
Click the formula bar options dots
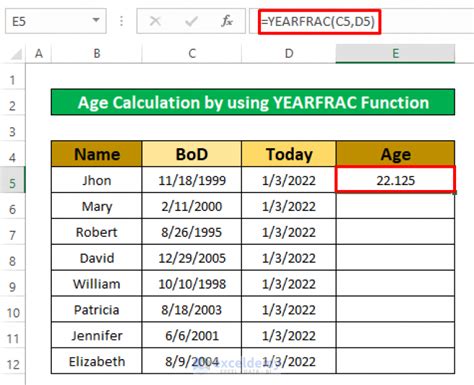121,21
